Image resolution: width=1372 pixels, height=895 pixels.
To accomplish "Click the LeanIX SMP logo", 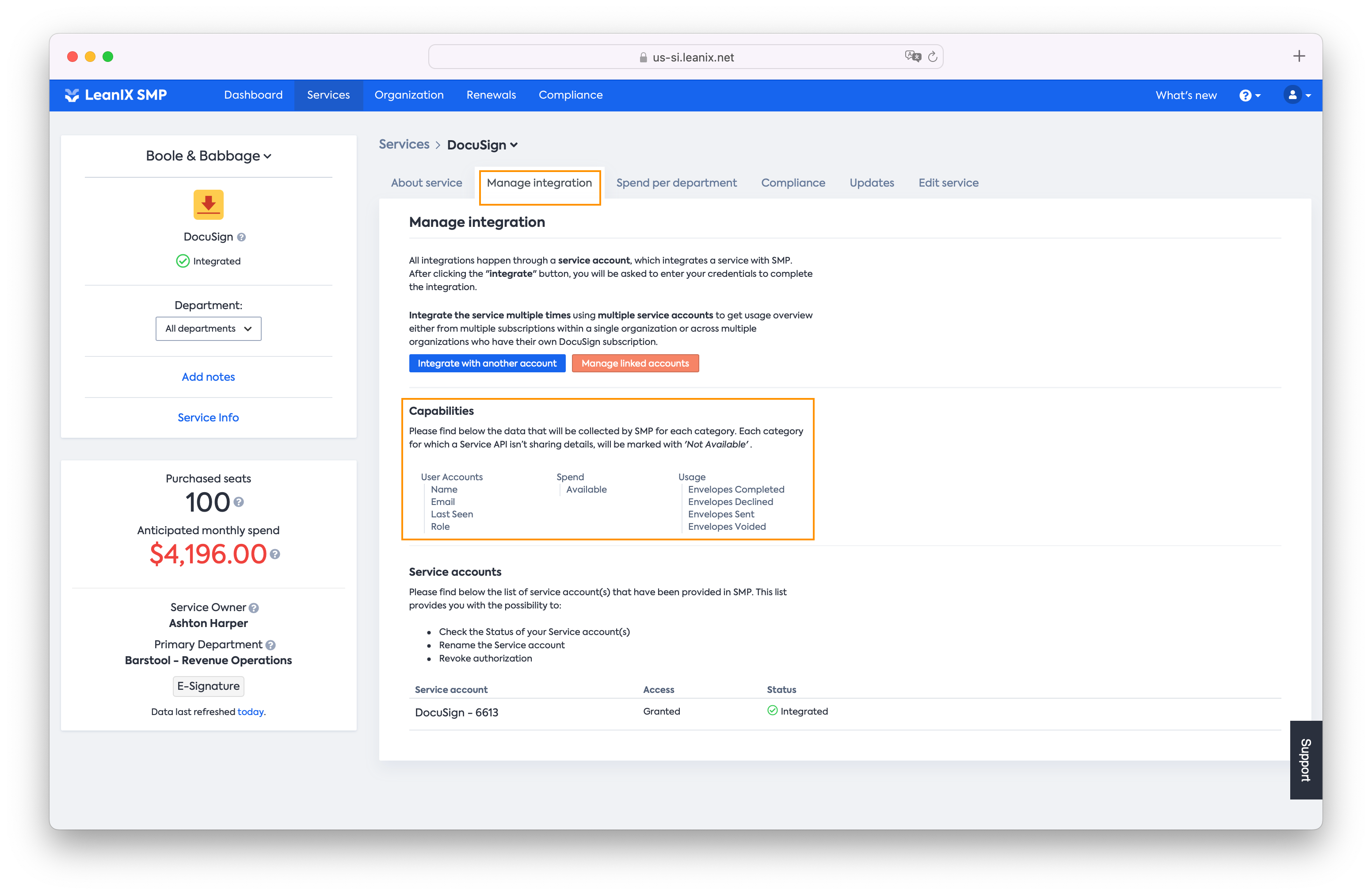I will tap(116, 95).
